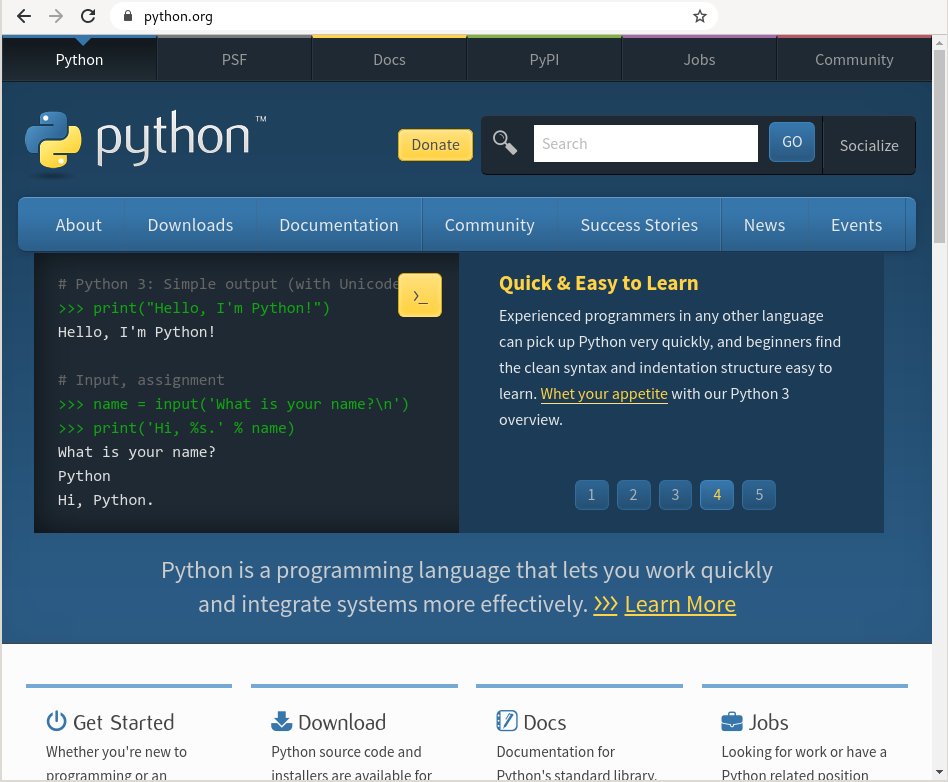This screenshot has width=948, height=782.
Task: Show slide 5 of the carousel
Action: coord(759,495)
